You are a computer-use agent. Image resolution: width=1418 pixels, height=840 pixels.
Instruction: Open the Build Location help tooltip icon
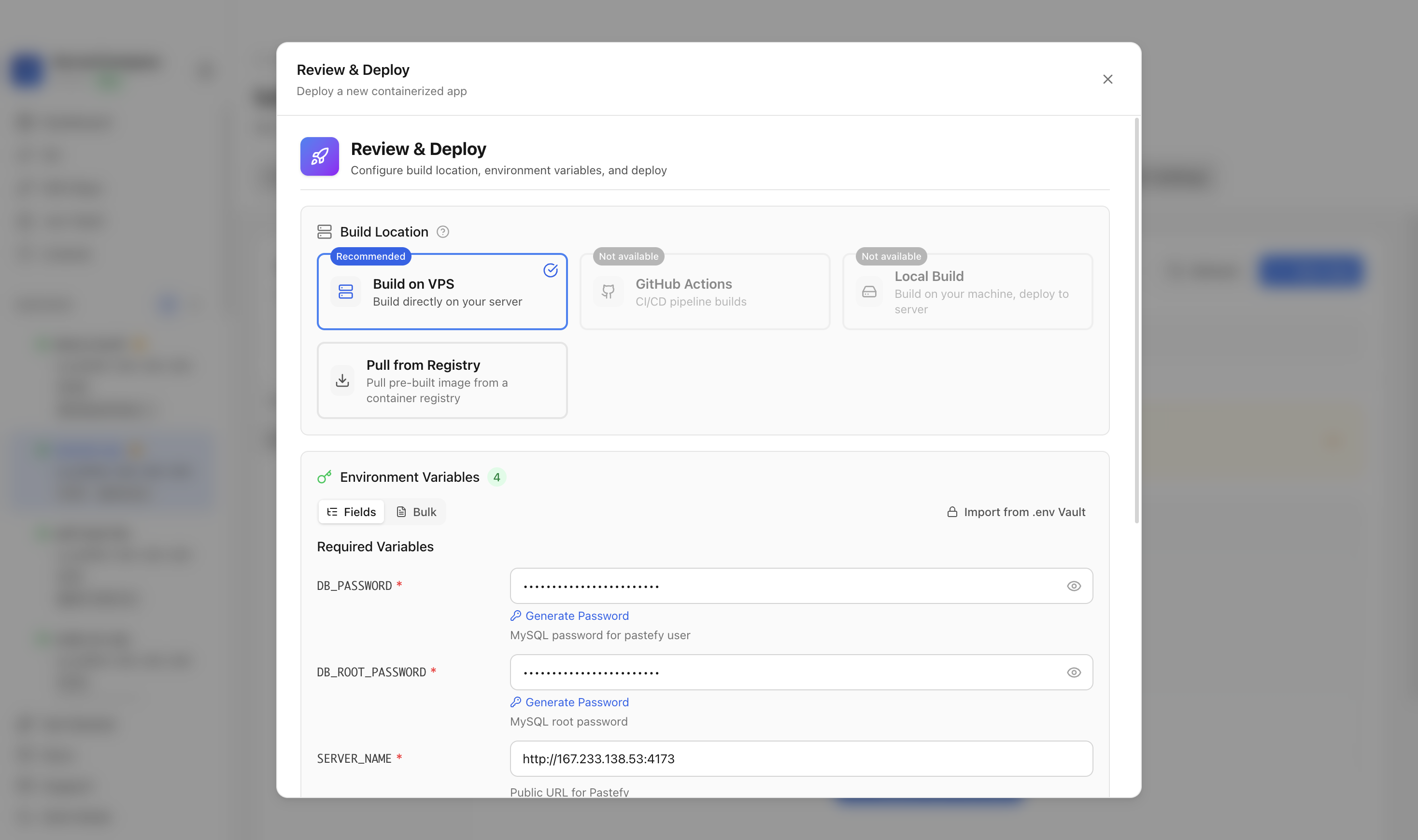point(443,232)
